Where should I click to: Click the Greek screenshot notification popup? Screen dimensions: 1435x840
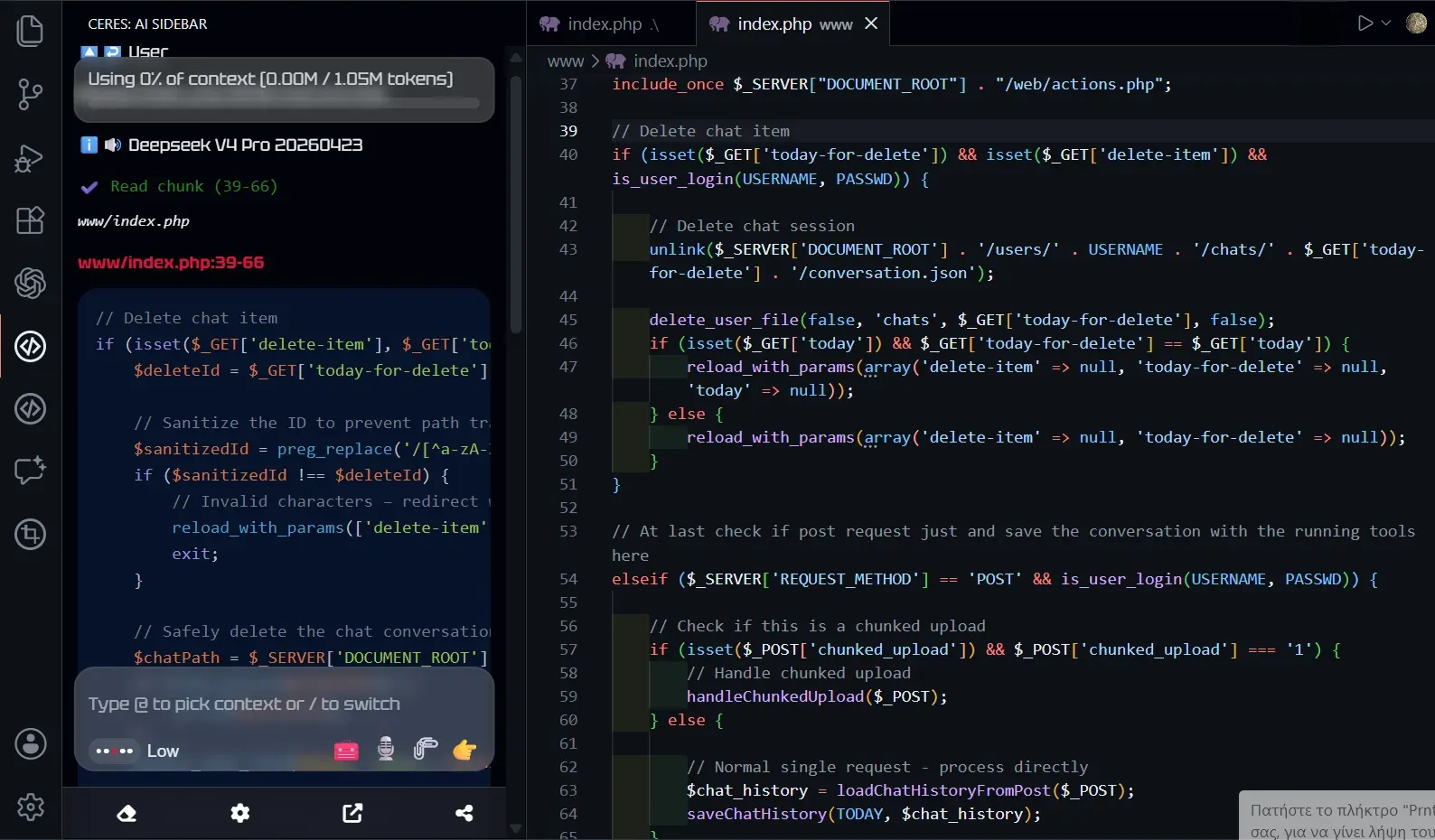tap(1337, 816)
